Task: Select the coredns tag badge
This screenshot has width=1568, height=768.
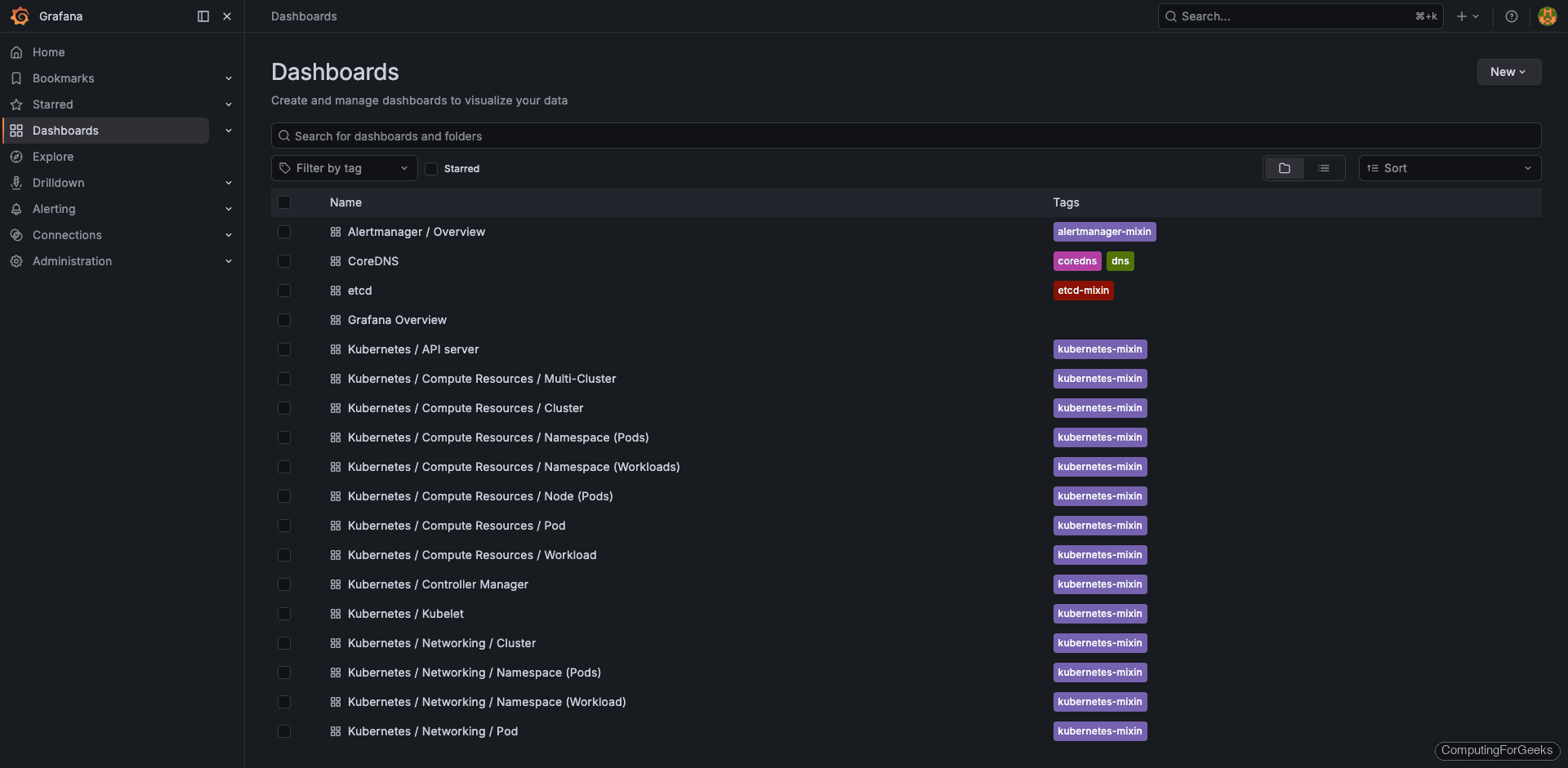Action: click(x=1076, y=261)
